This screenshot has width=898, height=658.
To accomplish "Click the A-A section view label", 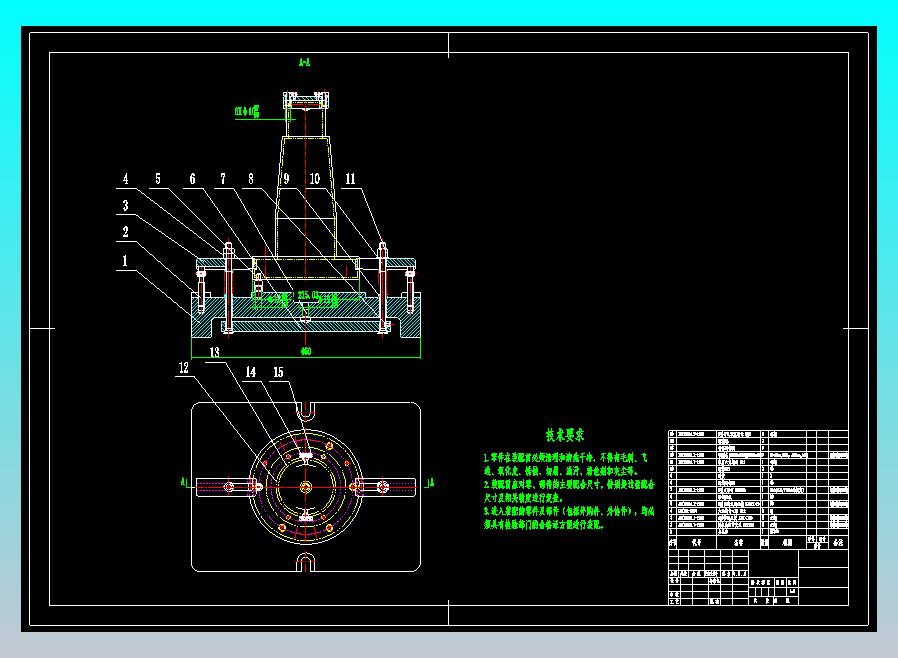I will (x=305, y=62).
